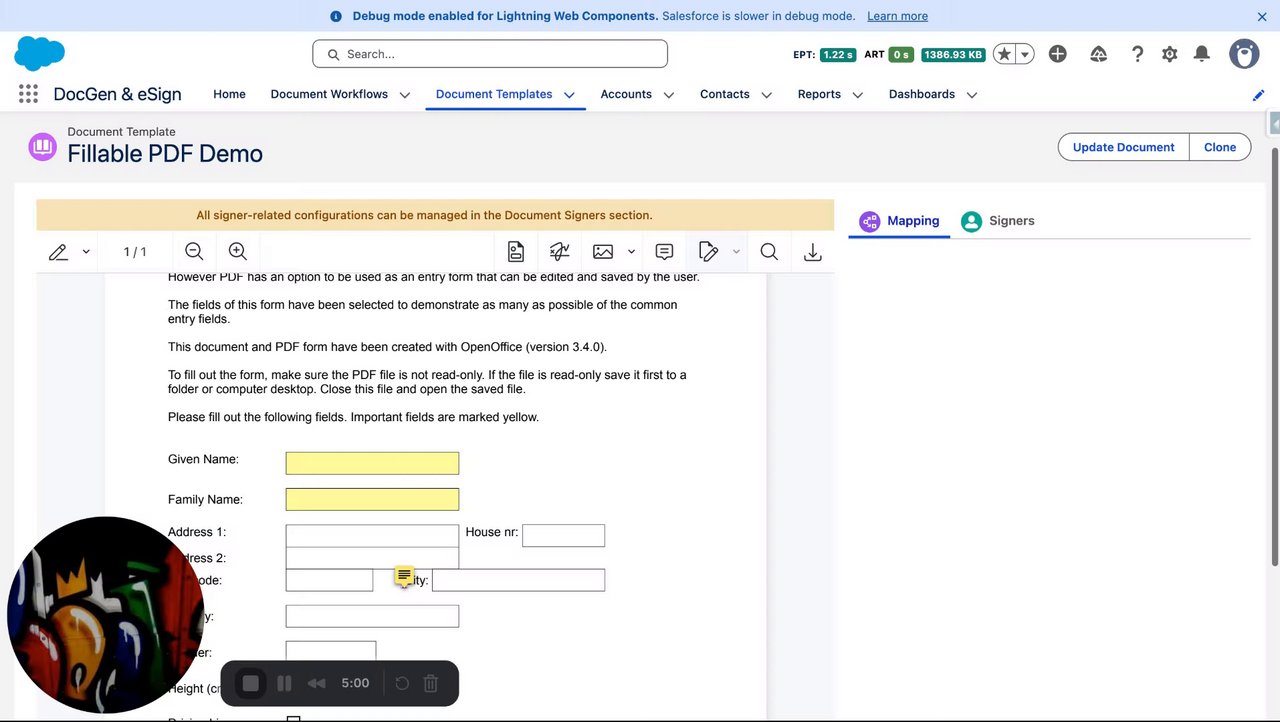Click the yellow sticky note annotation
Image resolution: width=1280 pixels, height=722 pixels.
[404, 576]
